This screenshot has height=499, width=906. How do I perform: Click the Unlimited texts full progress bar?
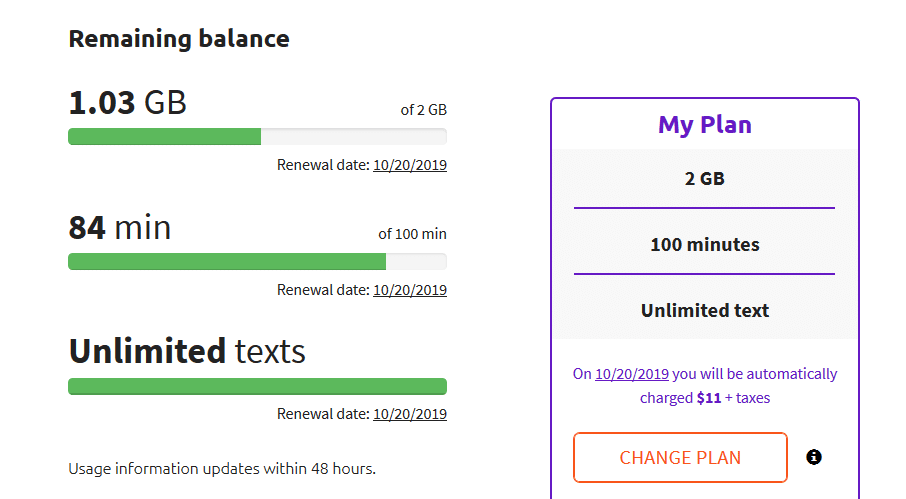pos(257,386)
